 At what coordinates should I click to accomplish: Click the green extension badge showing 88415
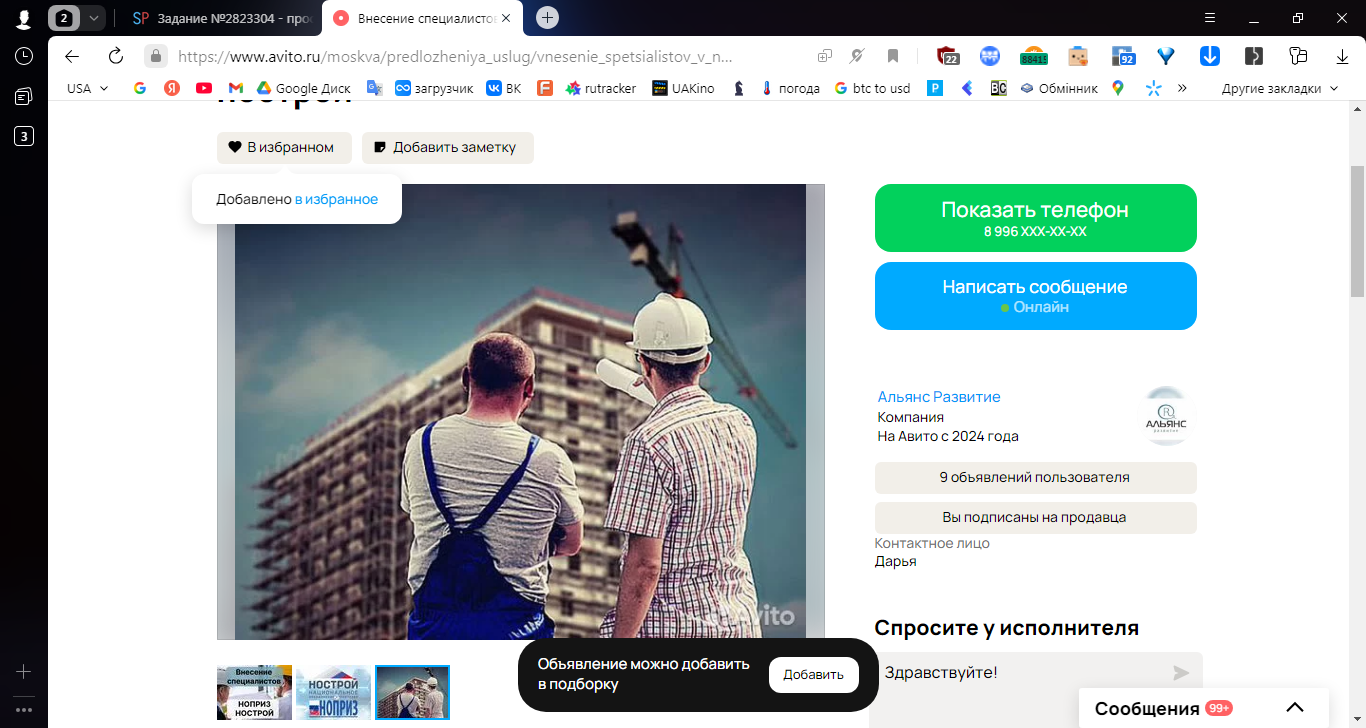tap(1033, 56)
